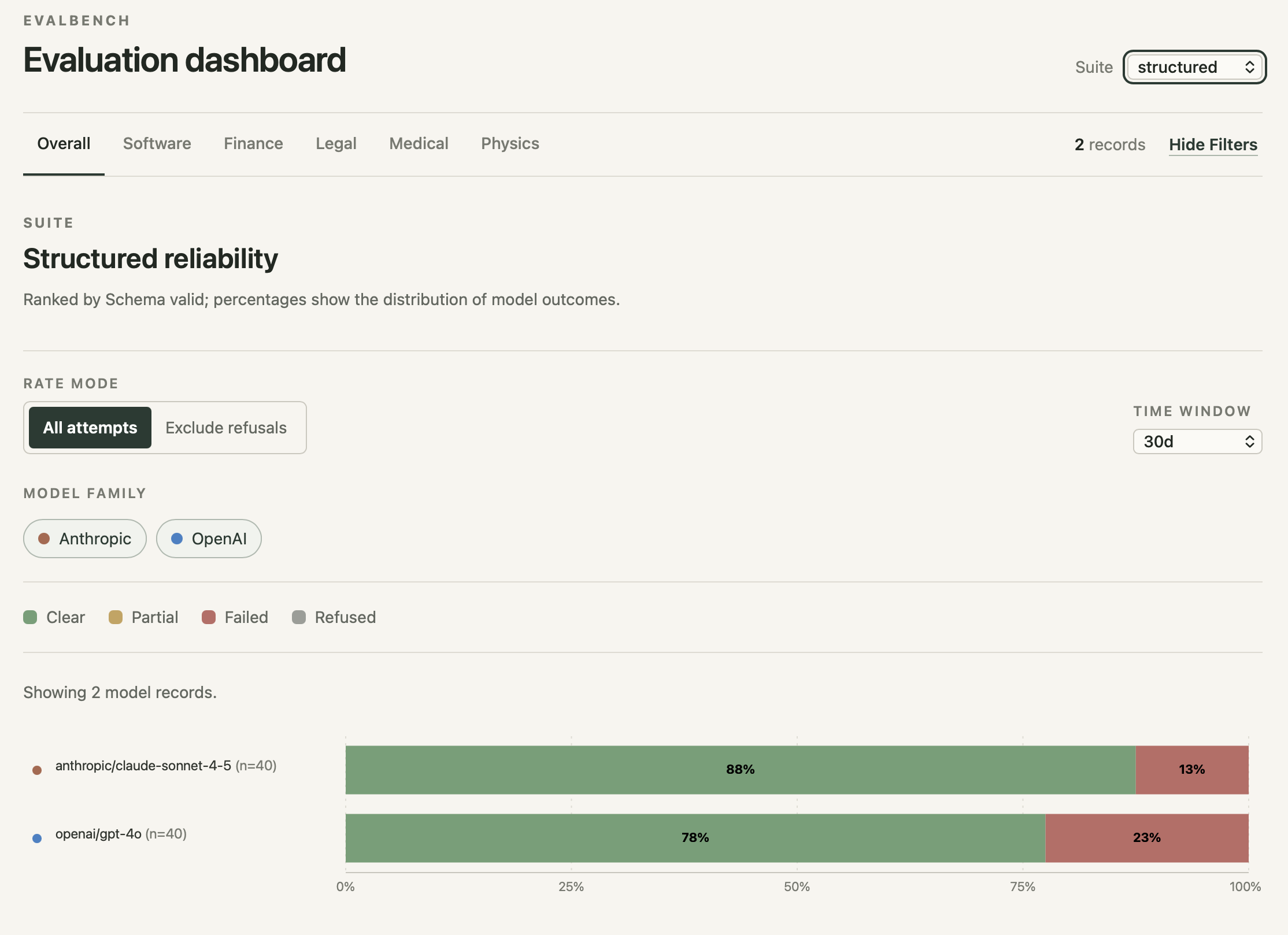
Task: Click the blue dot beside openai/gpt-4o
Action: coord(37,838)
